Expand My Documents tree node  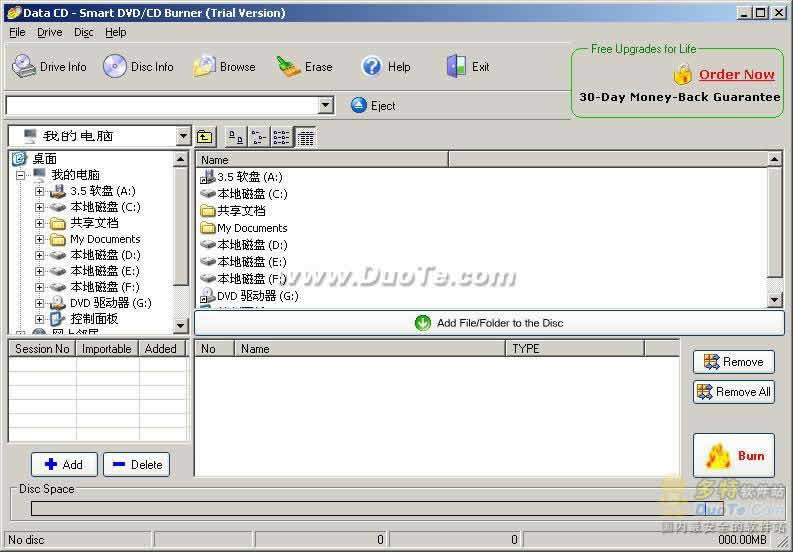point(39,239)
